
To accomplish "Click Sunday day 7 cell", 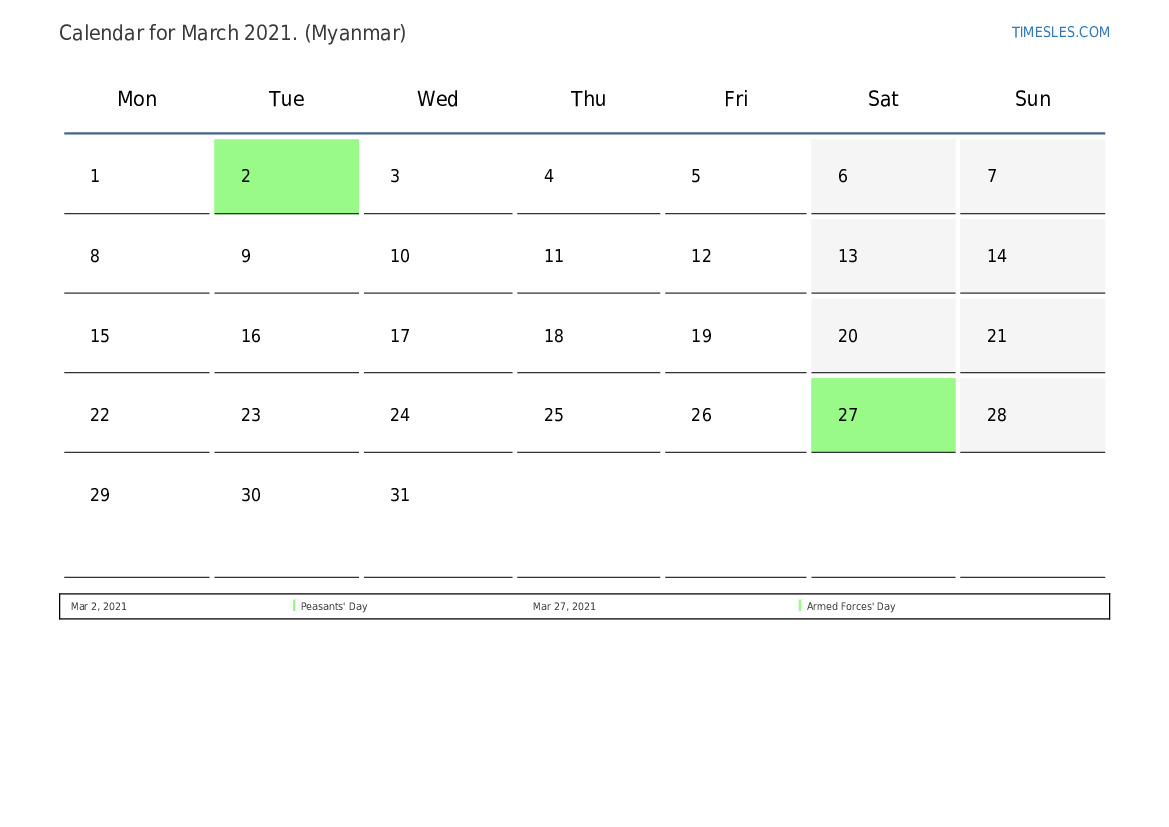I will [1033, 176].
